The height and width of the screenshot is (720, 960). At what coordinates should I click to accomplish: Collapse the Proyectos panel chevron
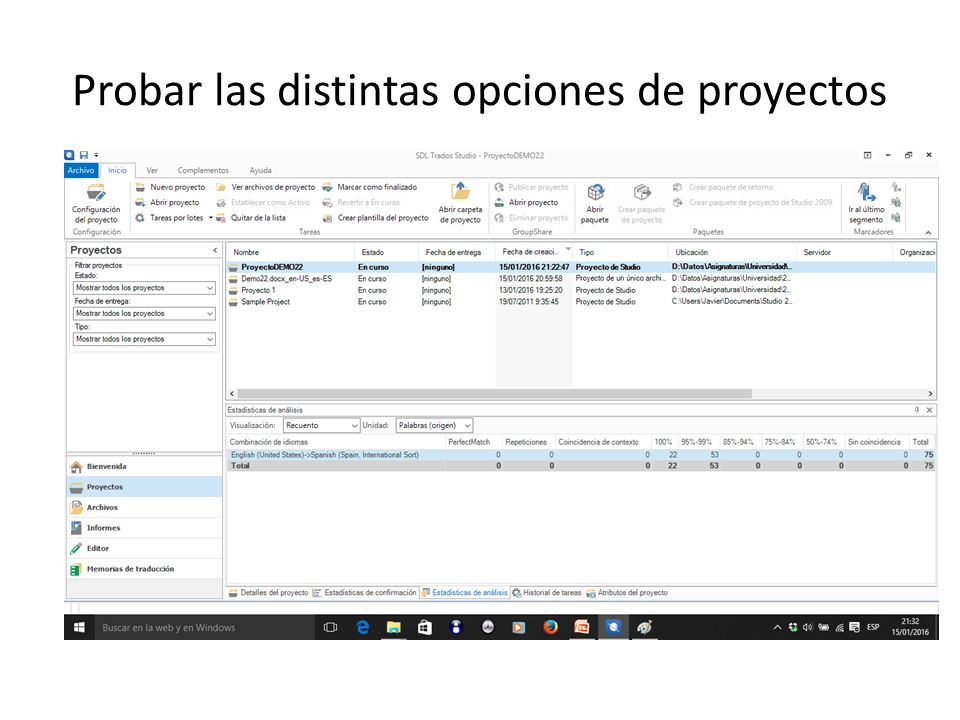click(x=215, y=250)
